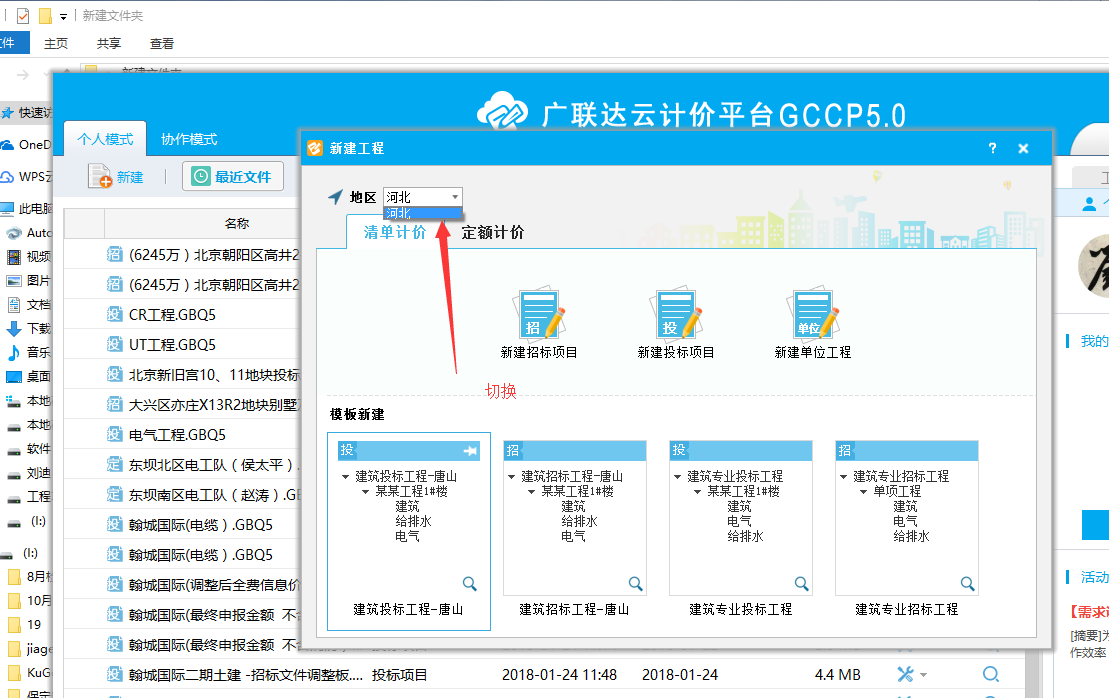This screenshot has height=698, width=1109.
Task: Select 东坝南区电工队（赵涛）file row
Action: [x=182, y=495]
